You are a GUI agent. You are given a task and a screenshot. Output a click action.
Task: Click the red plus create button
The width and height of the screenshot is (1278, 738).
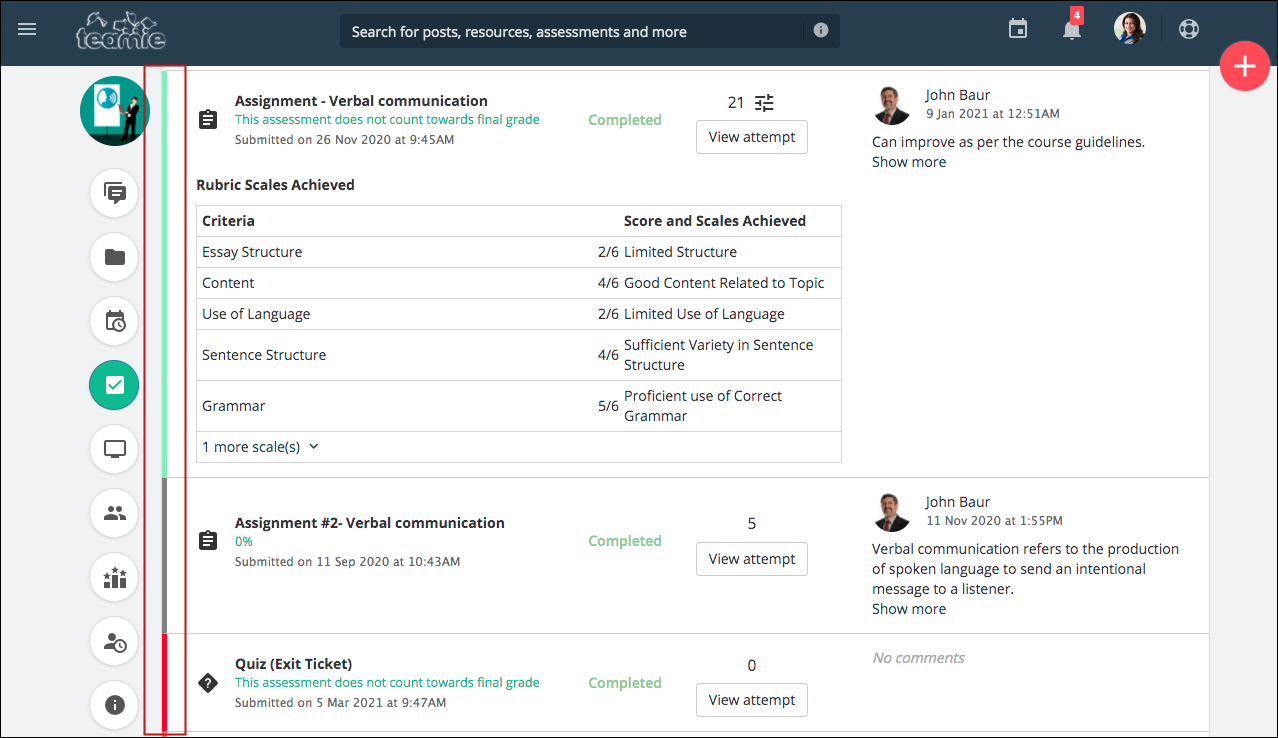(1244, 67)
